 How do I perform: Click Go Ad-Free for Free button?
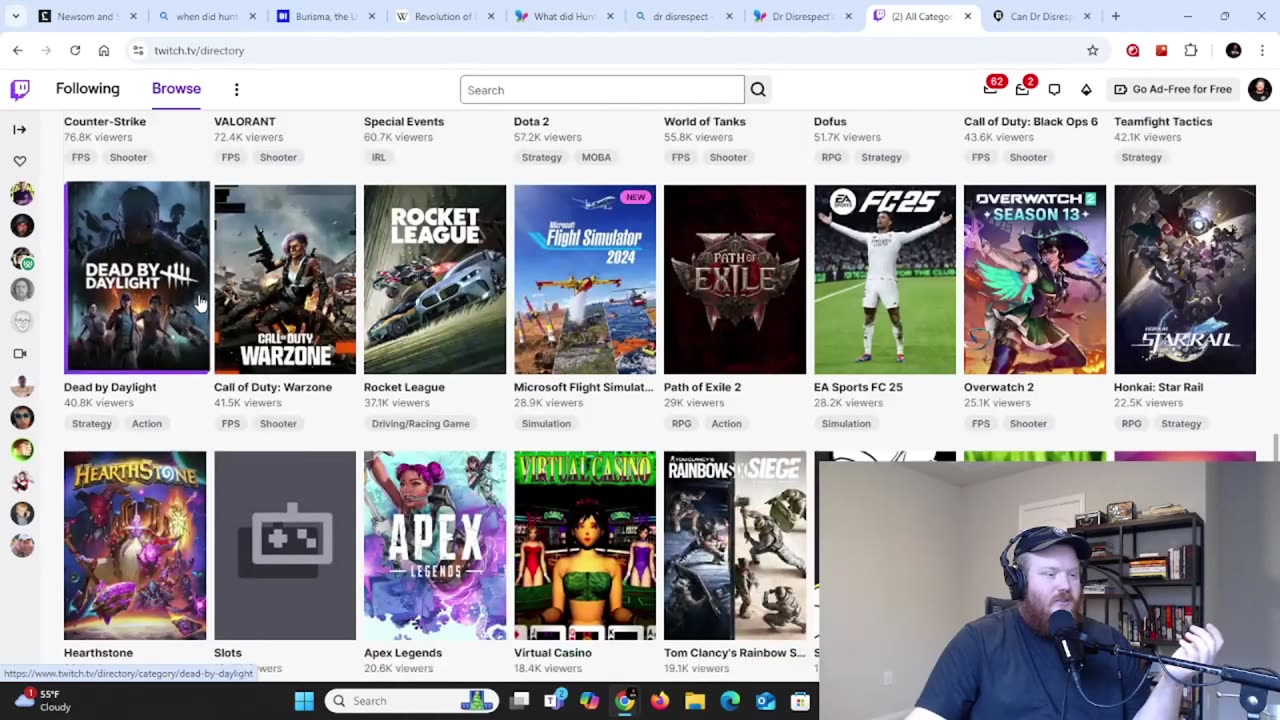[x=1173, y=89]
